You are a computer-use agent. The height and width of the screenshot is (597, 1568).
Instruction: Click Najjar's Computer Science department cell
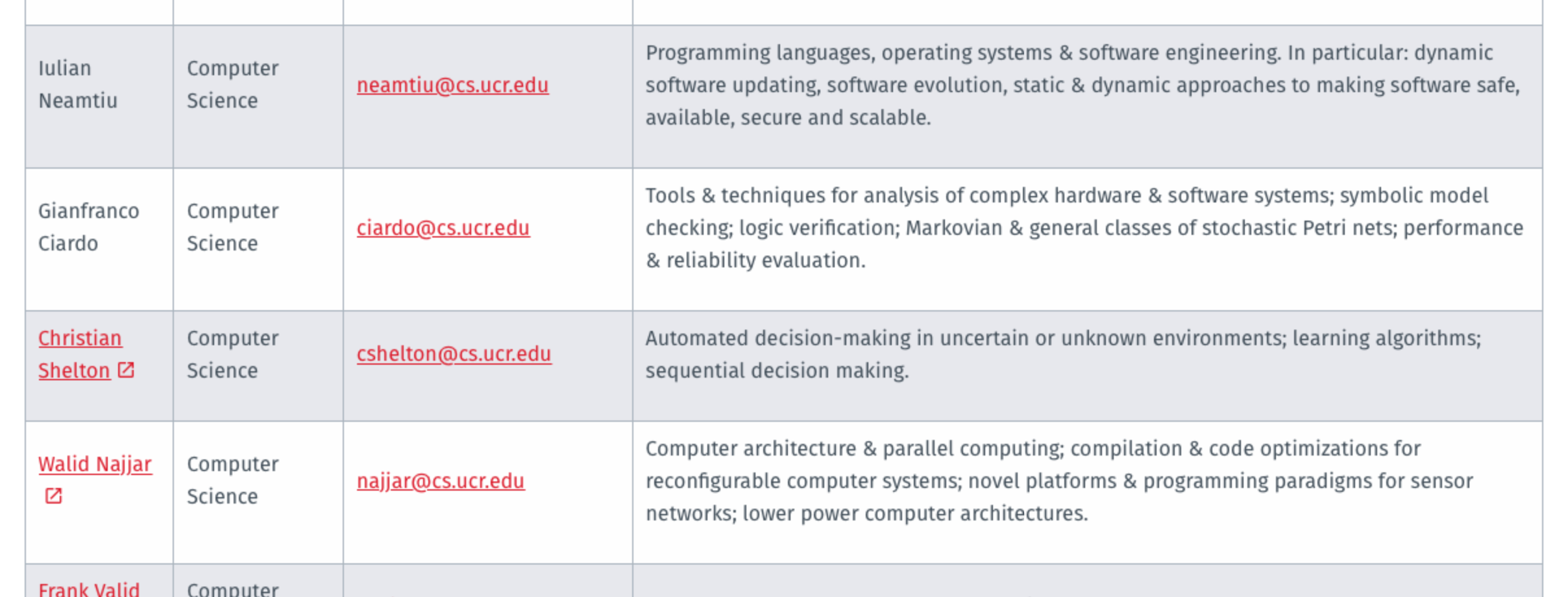(x=258, y=493)
